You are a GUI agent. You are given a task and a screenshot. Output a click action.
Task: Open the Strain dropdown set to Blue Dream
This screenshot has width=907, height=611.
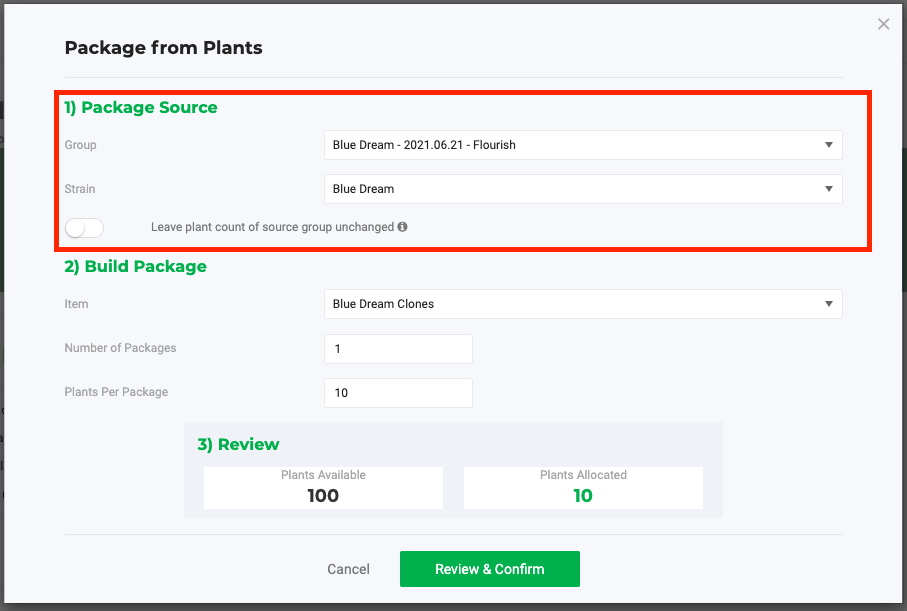click(583, 189)
